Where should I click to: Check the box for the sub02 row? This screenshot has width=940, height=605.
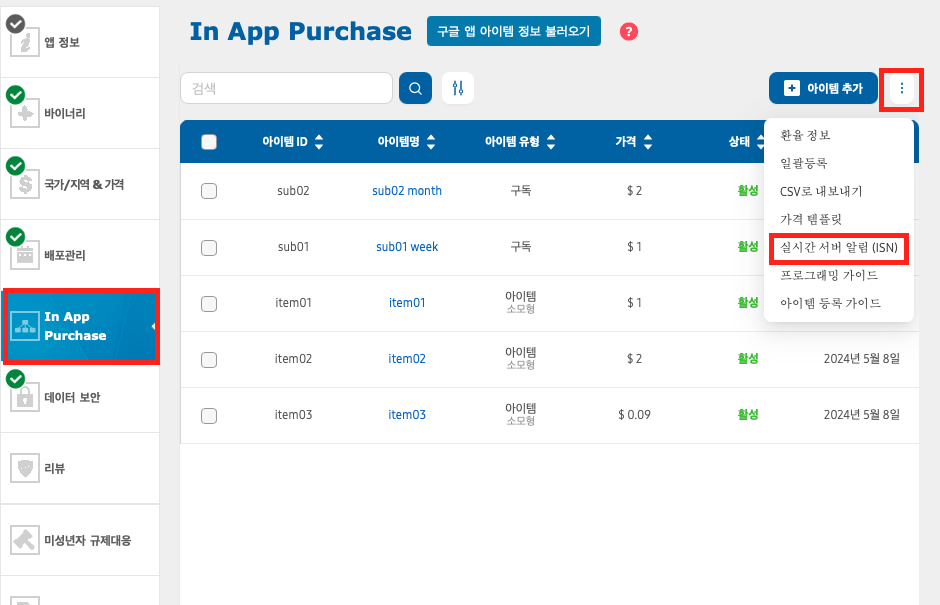pos(209,191)
